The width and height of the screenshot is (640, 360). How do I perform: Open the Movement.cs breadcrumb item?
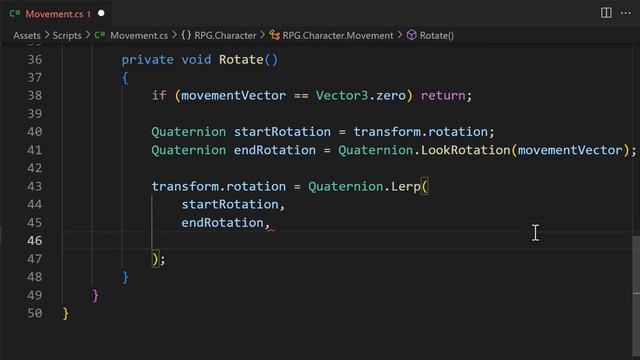pos(139,36)
